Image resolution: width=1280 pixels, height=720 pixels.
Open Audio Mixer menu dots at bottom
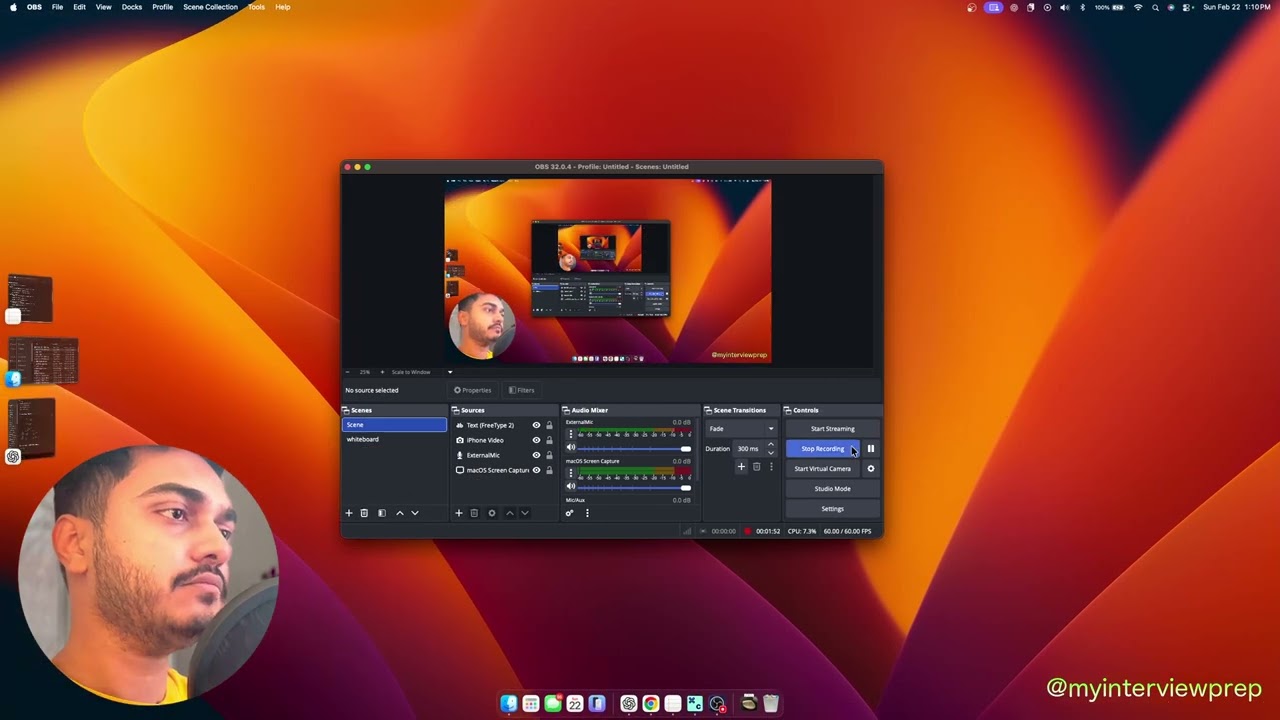(x=587, y=513)
